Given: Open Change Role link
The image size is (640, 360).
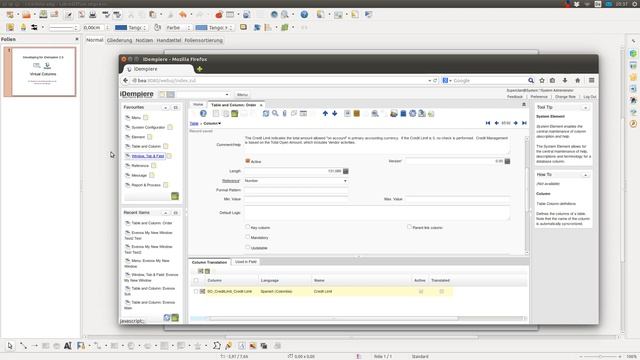Looking at the screenshot, I should [x=565, y=97].
